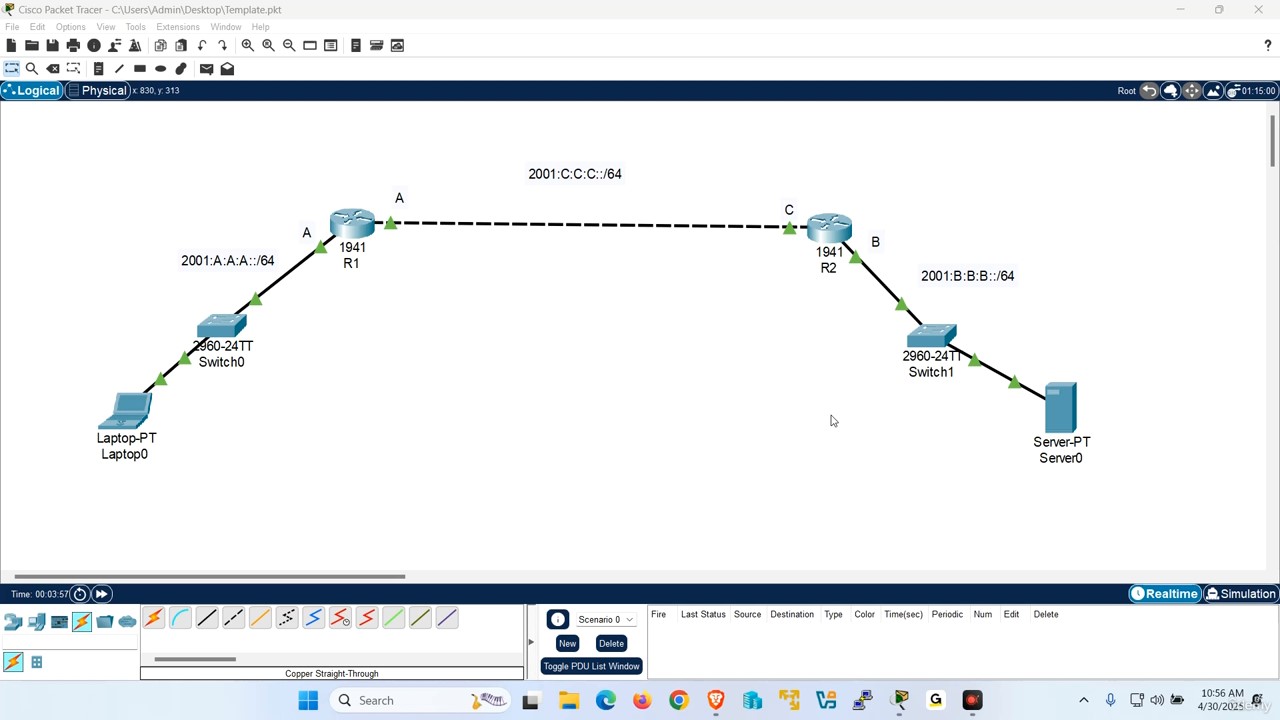Print the topology with the printer icon
The height and width of the screenshot is (720, 1280).
point(73,45)
